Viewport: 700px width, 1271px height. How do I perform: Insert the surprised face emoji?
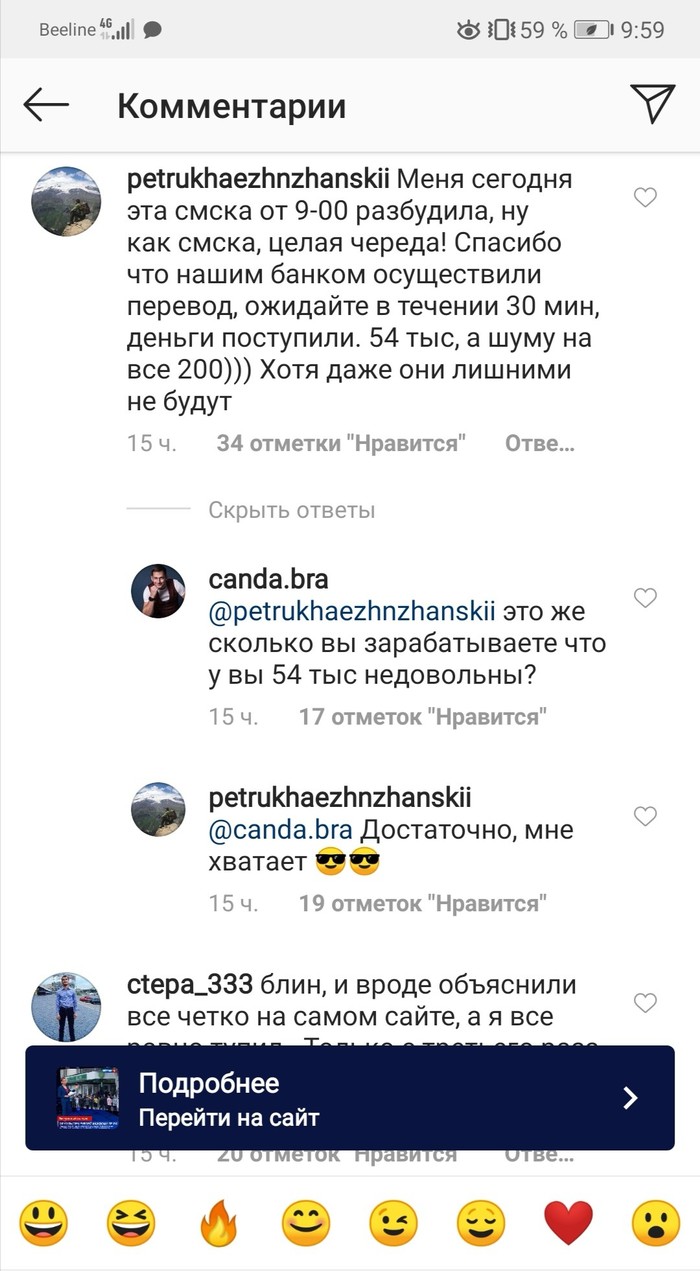pyautogui.click(x=655, y=1223)
